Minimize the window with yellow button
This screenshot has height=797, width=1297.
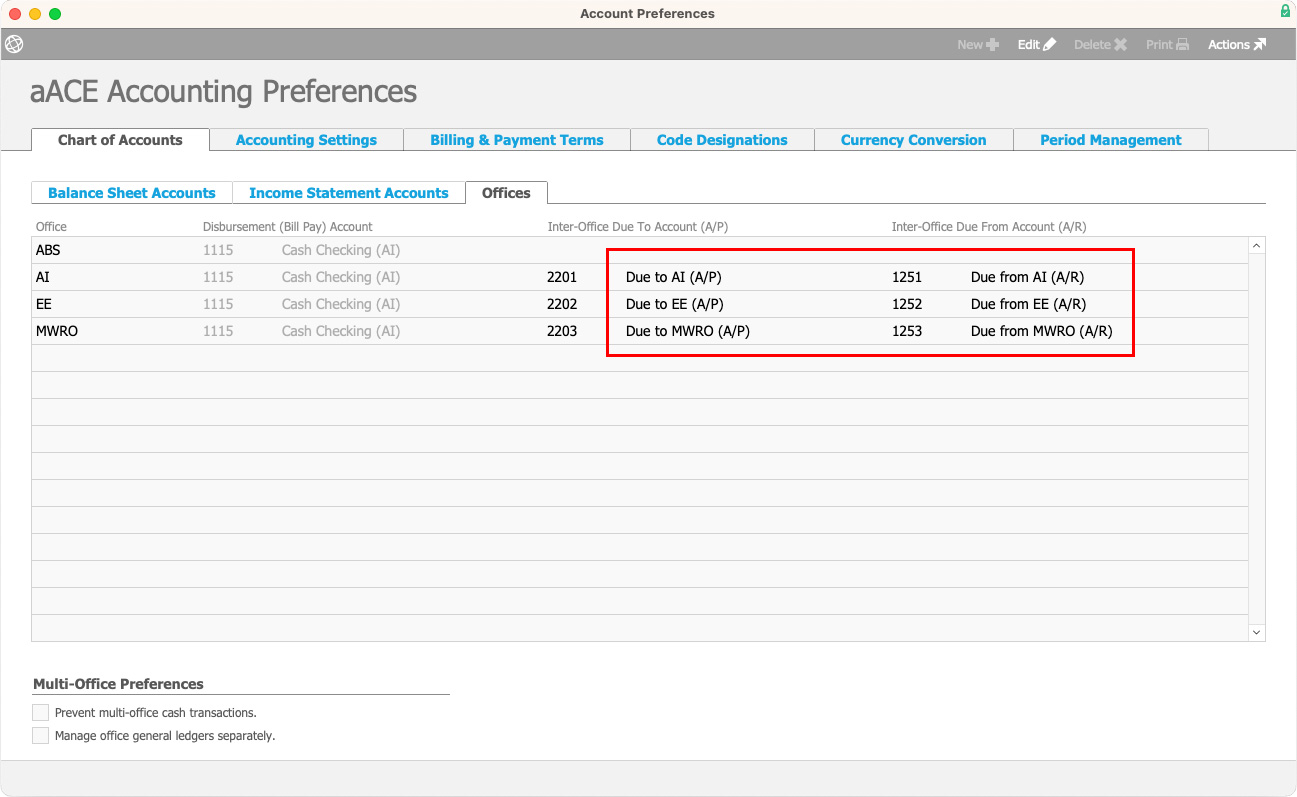coord(35,14)
